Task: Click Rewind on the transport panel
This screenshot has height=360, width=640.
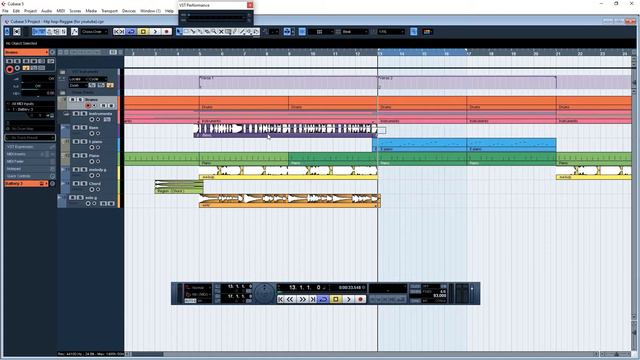Action: click(290, 299)
